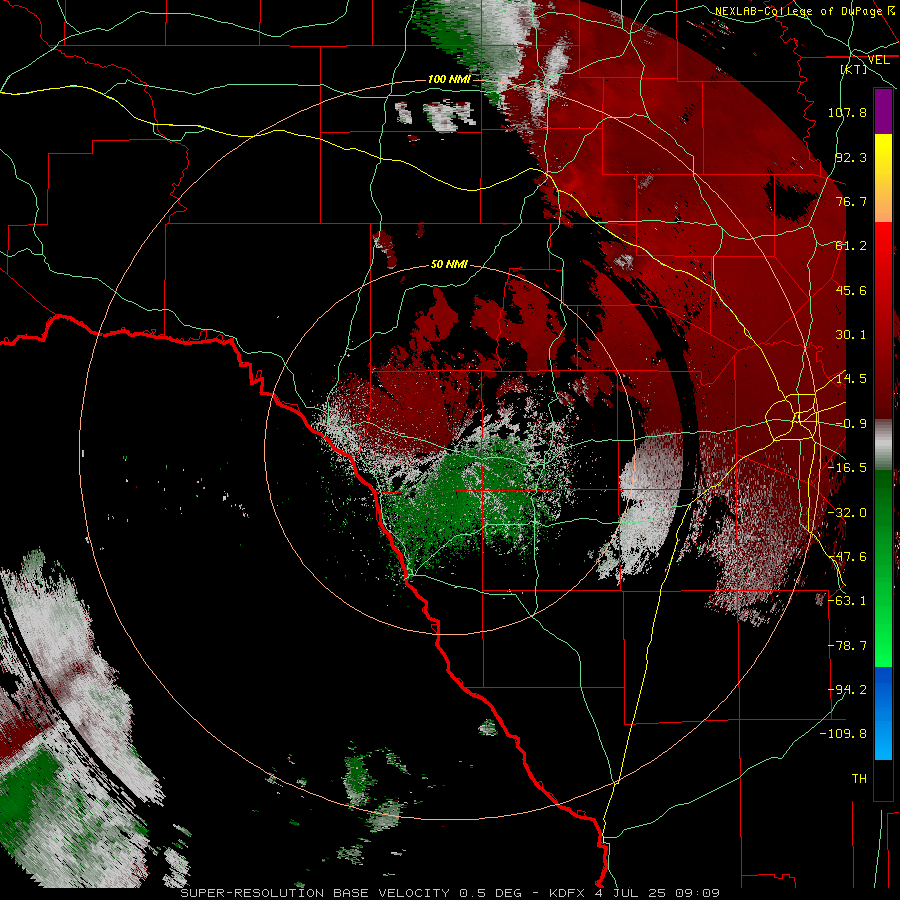
Task: Click the TH label under the scale
Action: point(859,779)
